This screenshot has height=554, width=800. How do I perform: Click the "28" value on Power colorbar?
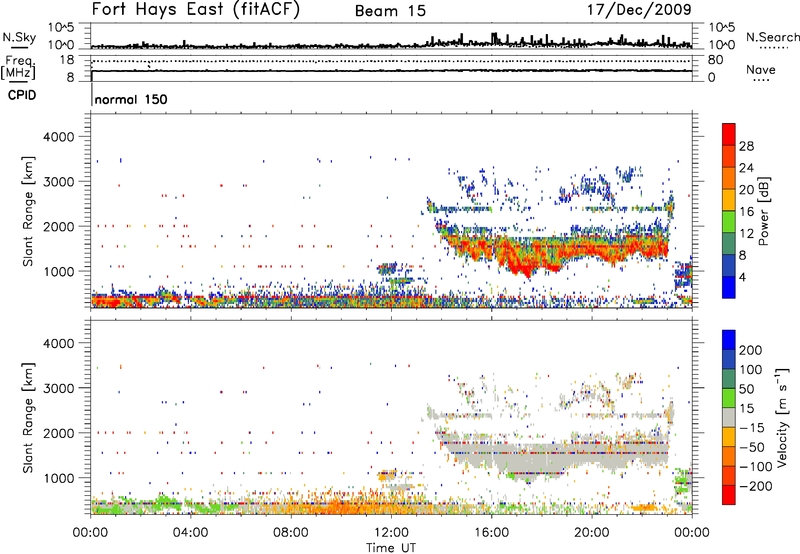pos(746,146)
